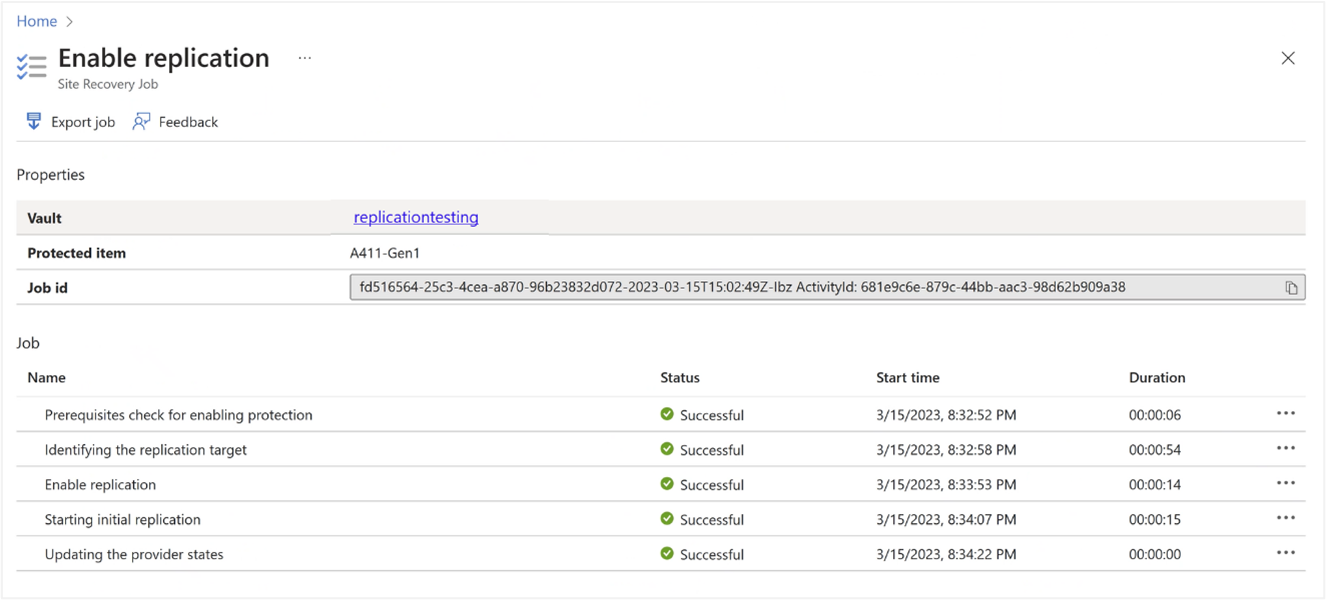Select the Prerequisites check for enabling protection step
The height and width of the screenshot is (600, 1326).
click(179, 415)
